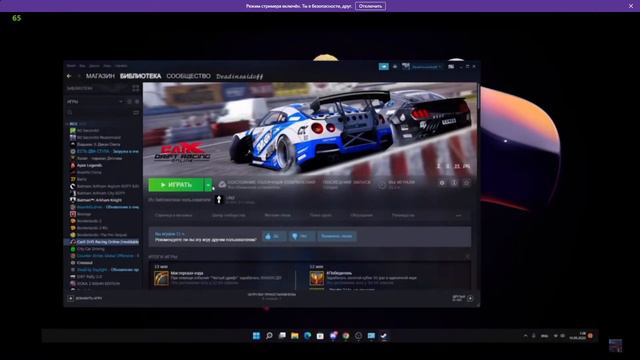The height and width of the screenshot is (360, 640).
Task: Go back with Steam's back arrow
Action: pyautogui.click(x=69, y=76)
